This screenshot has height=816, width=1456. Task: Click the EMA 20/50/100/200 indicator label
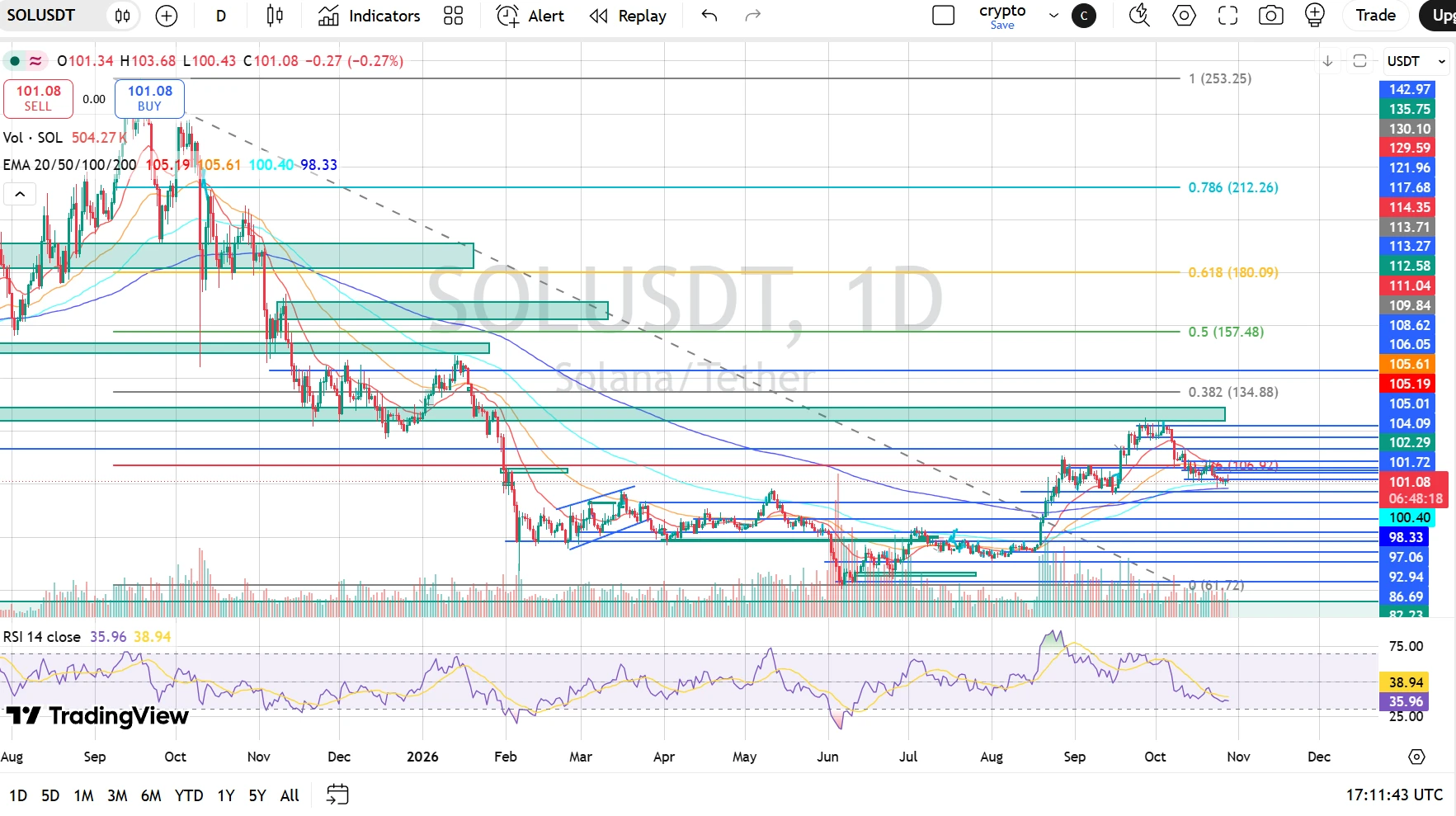(70, 165)
